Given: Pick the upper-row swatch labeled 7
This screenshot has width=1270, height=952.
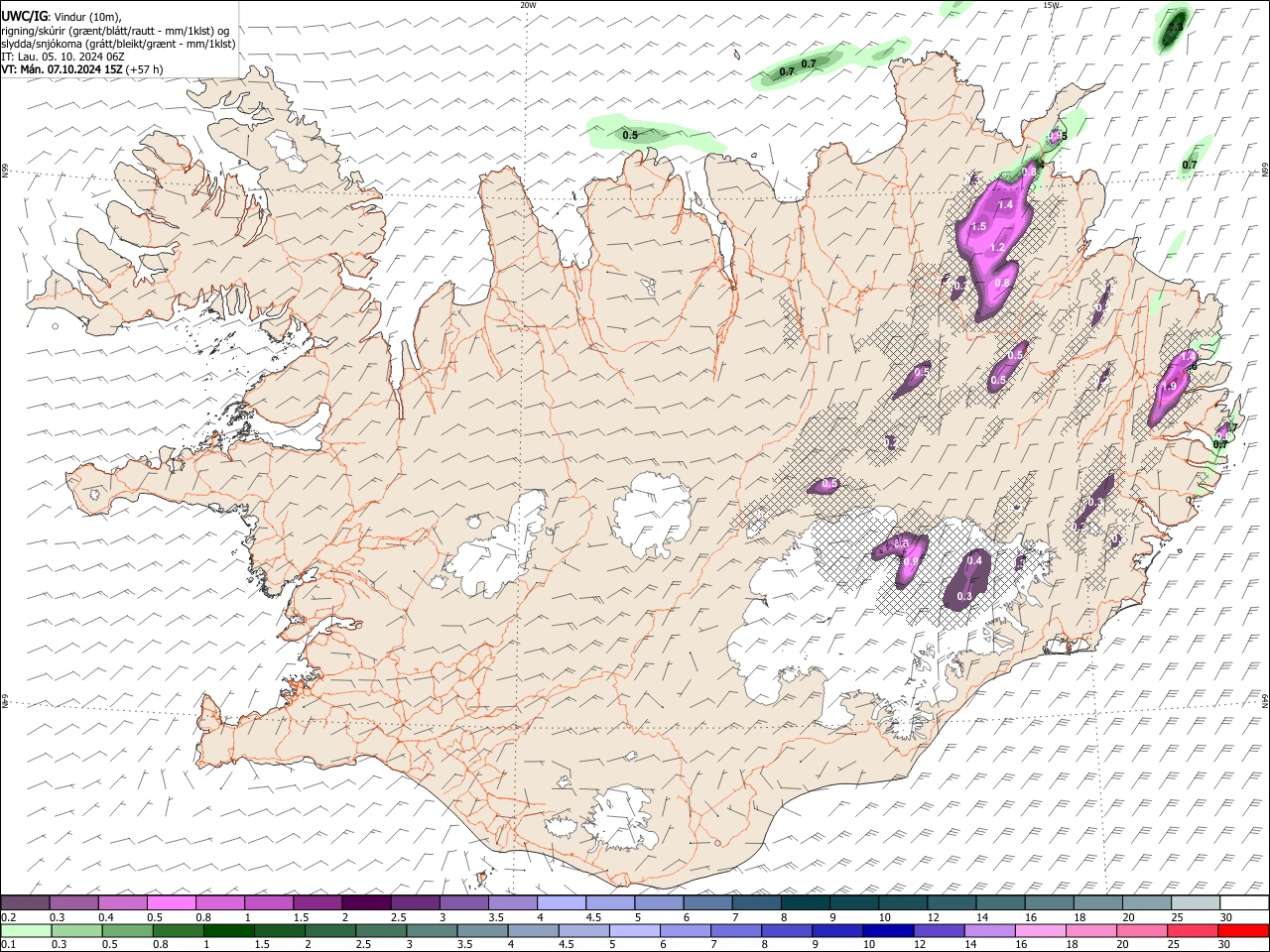Looking at the screenshot, I should 756,903.
